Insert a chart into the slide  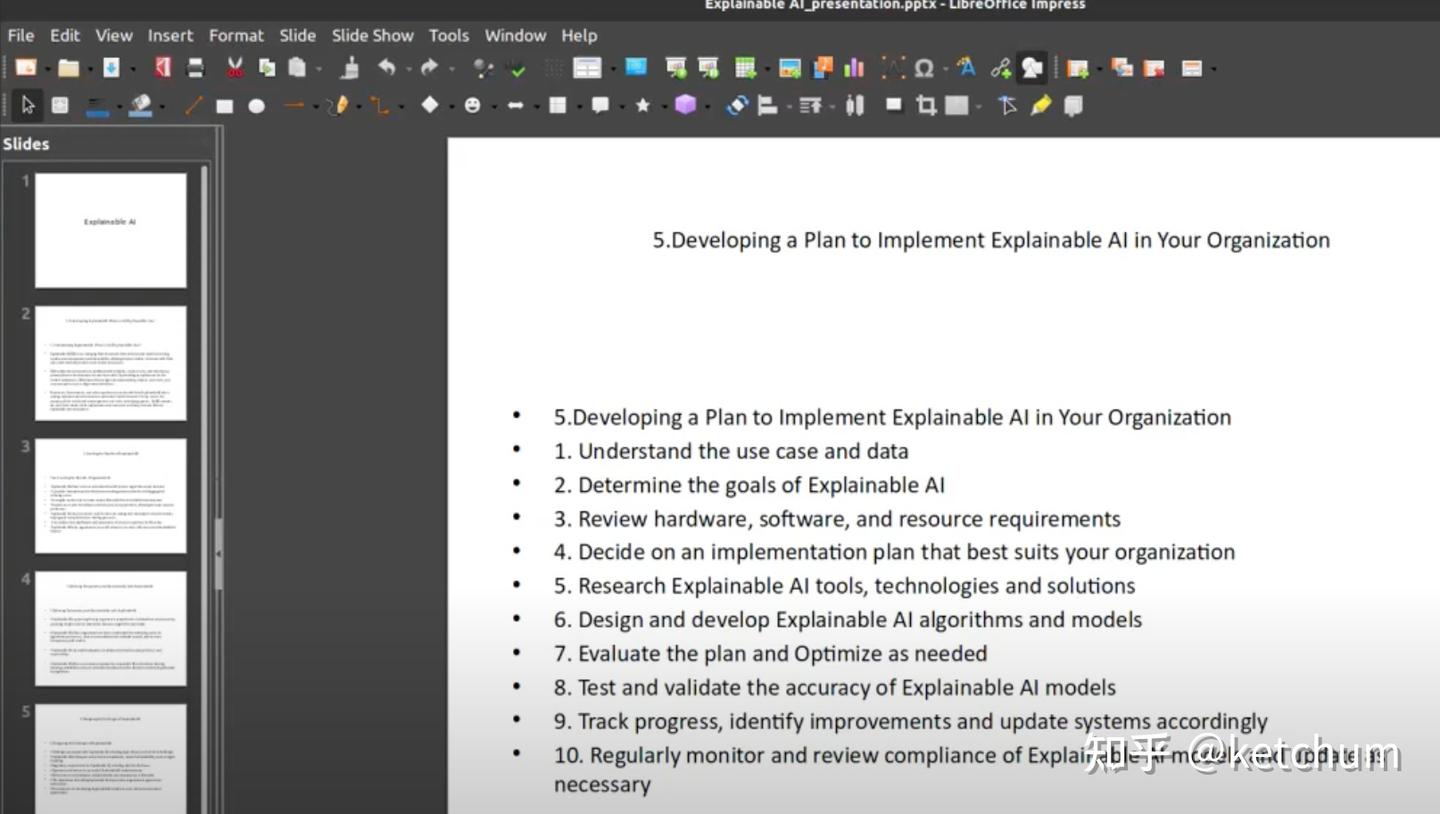[x=853, y=67]
